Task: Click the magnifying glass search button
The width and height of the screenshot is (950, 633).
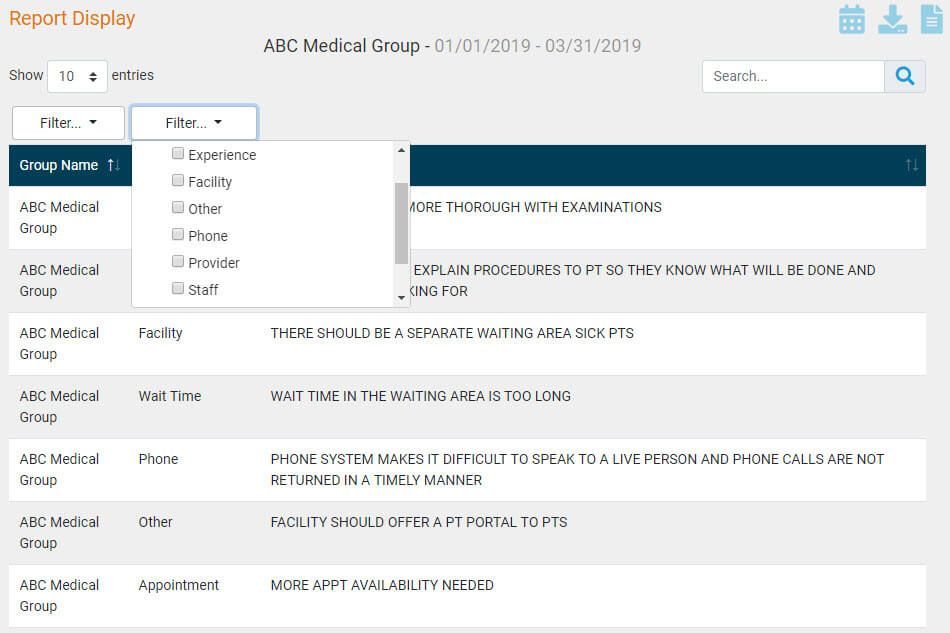Action: click(905, 76)
